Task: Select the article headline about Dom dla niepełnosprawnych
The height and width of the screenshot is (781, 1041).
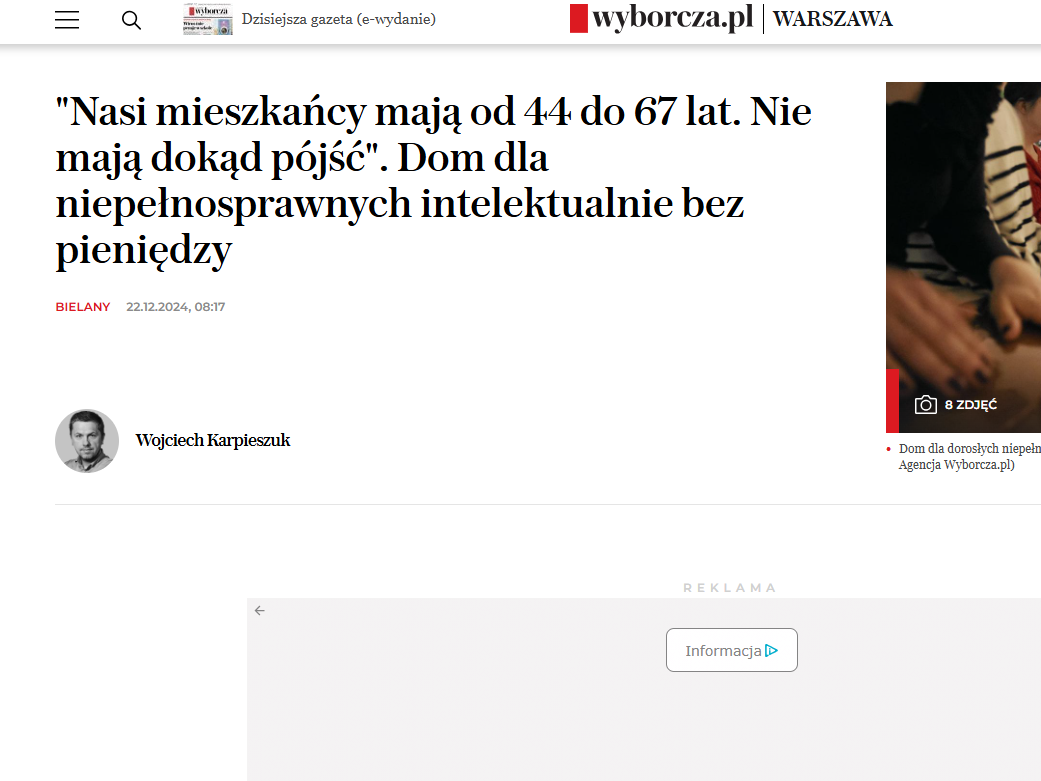Action: 434,181
